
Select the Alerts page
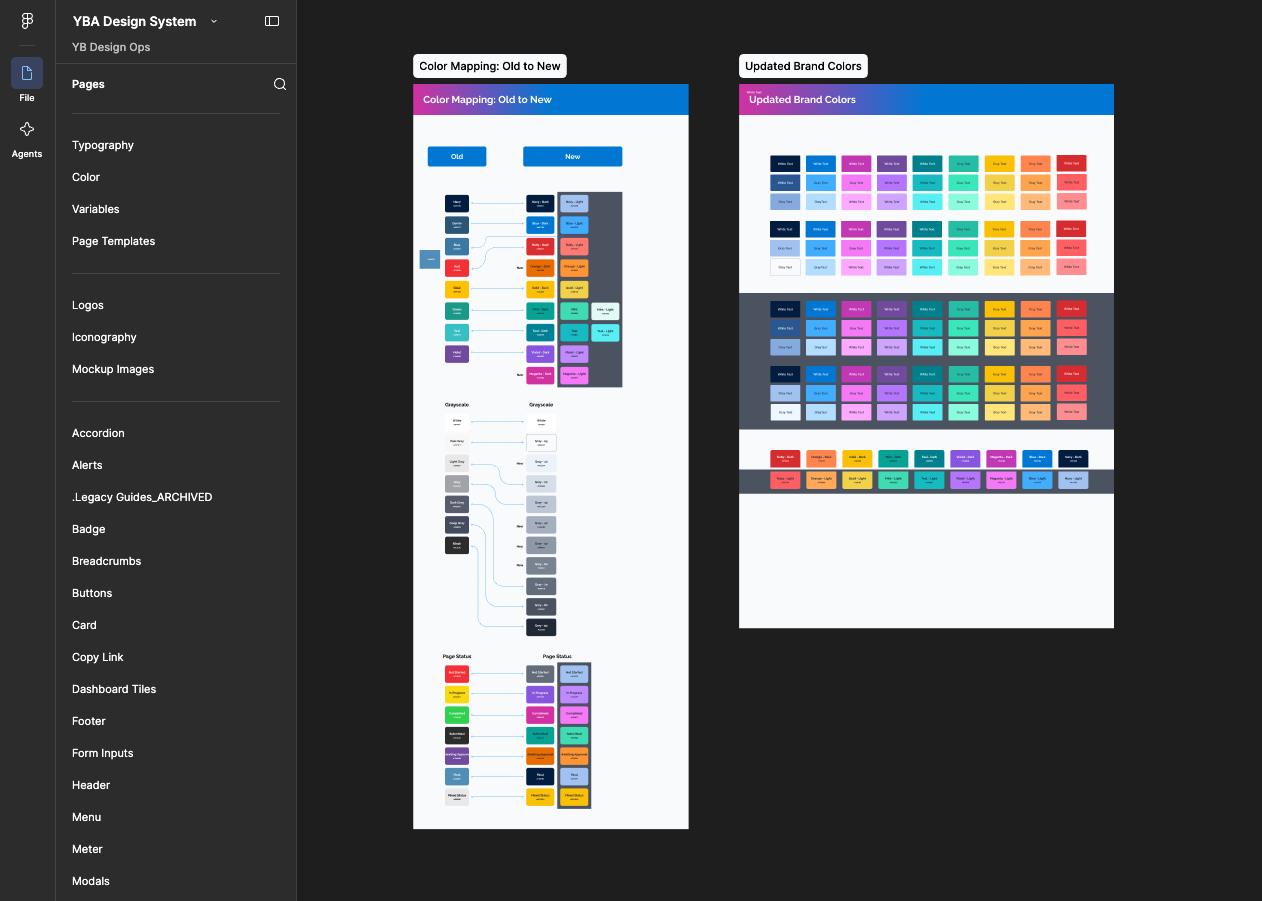click(x=87, y=465)
